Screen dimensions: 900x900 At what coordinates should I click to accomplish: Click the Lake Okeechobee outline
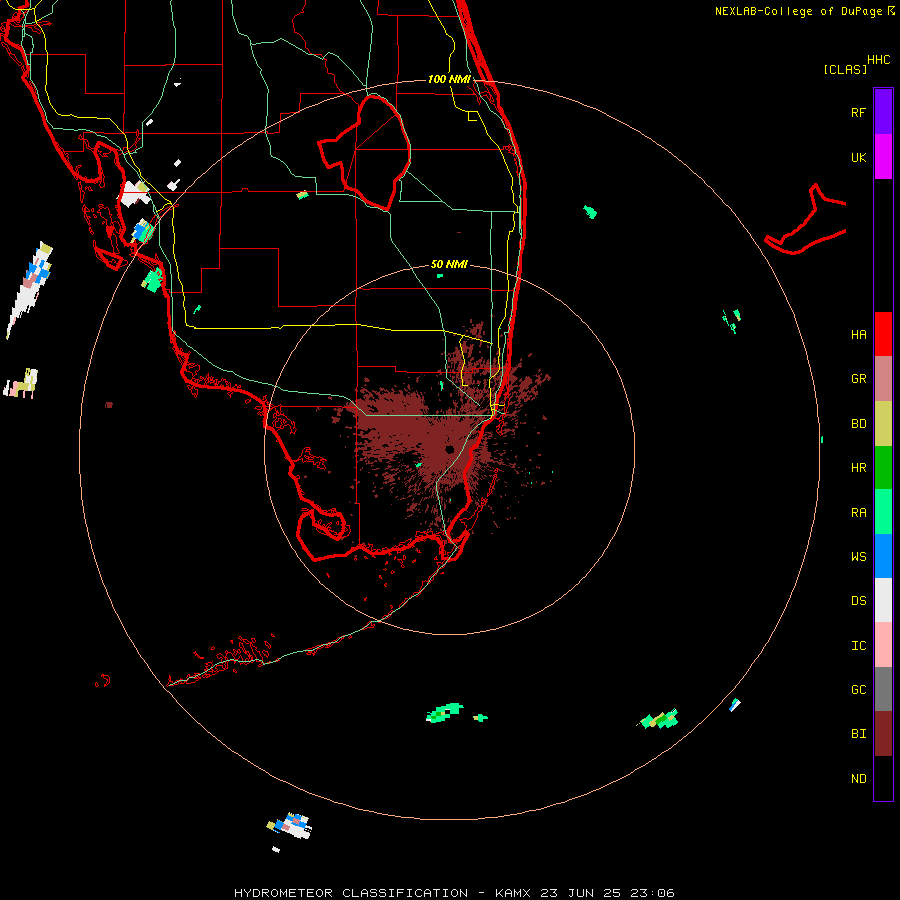tap(364, 152)
